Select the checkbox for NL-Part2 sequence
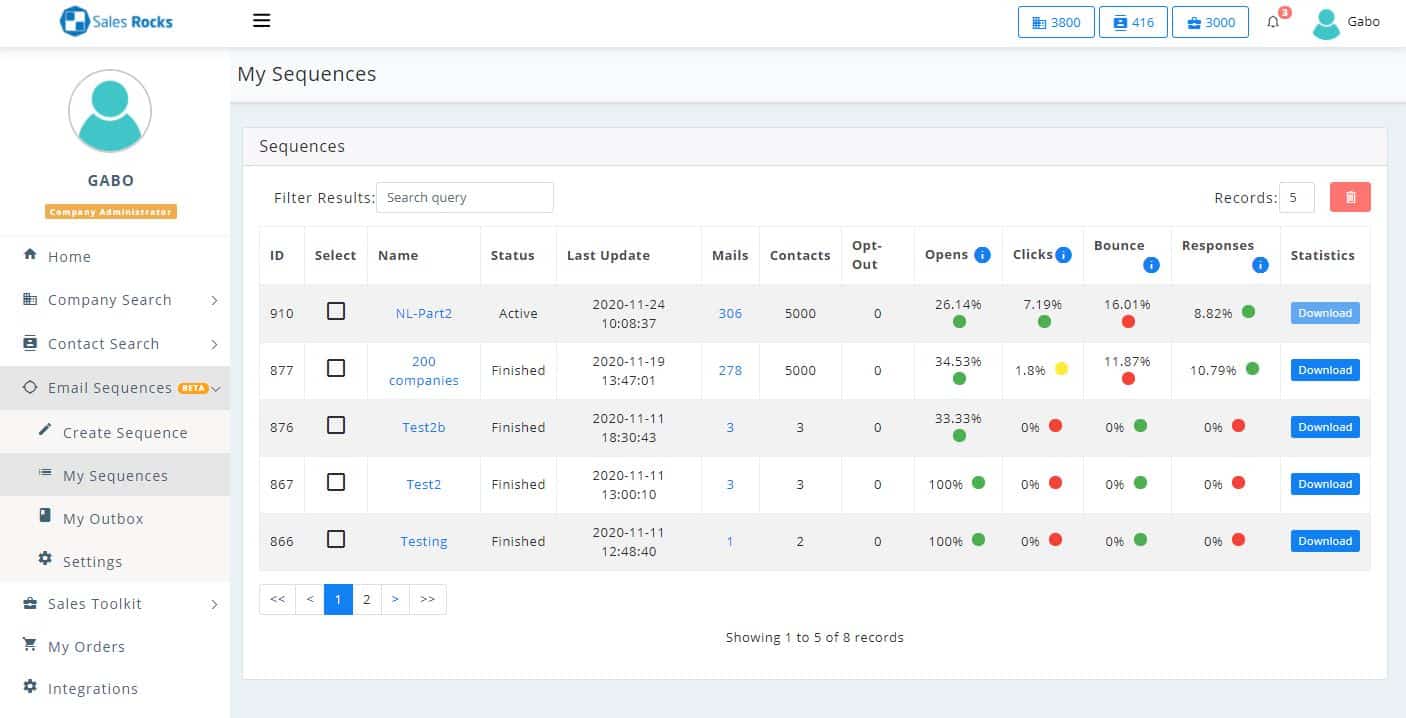Viewport: 1406px width, 718px height. point(336,311)
